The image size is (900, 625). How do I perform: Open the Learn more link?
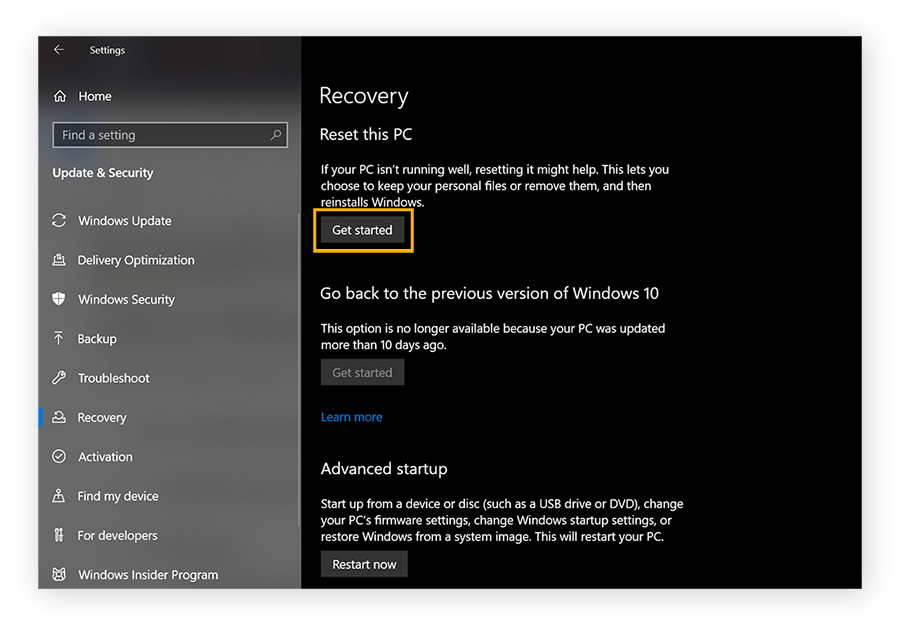tap(351, 417)
